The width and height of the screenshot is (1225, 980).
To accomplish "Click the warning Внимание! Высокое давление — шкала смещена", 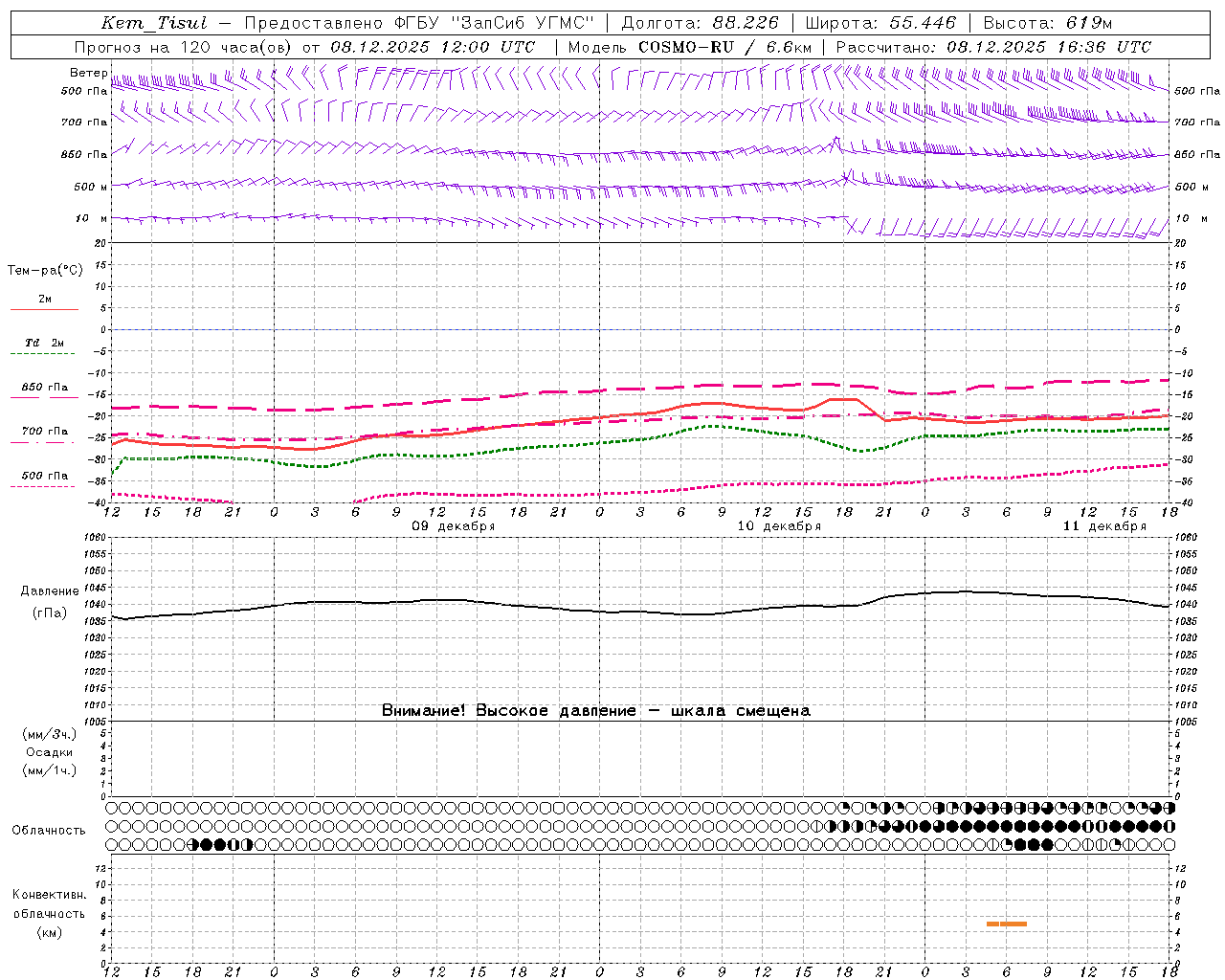I will (596, 710).
